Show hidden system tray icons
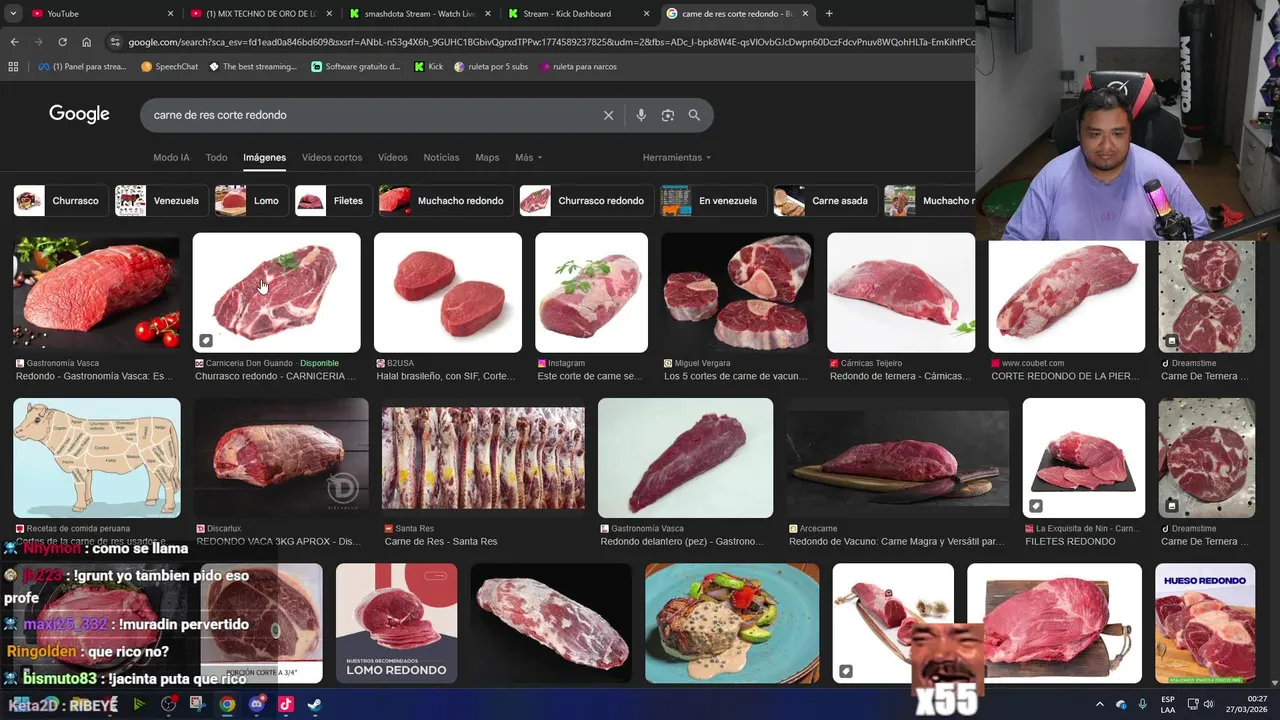The height and width of the screenshot is (720, 1280). 1099,704
